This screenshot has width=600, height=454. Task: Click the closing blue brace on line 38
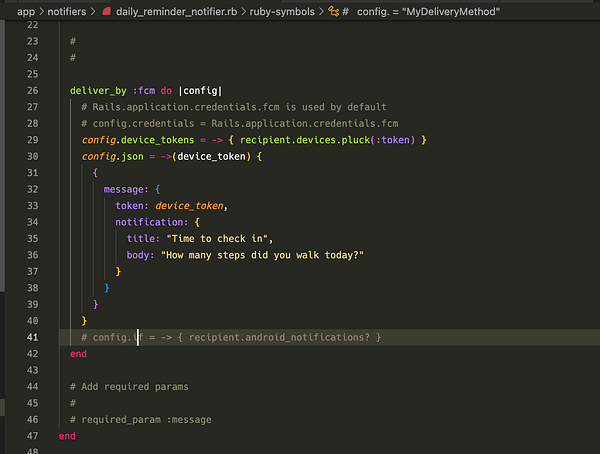107,288
